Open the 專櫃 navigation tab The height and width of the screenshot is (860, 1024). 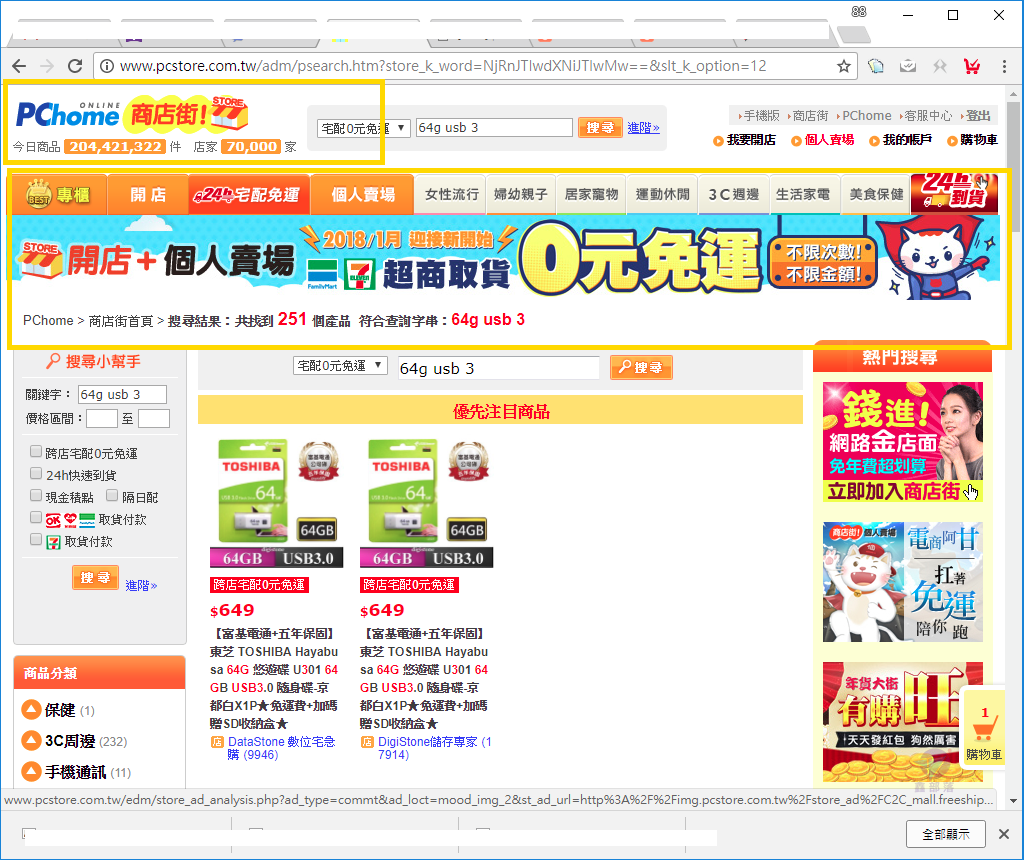57,195
